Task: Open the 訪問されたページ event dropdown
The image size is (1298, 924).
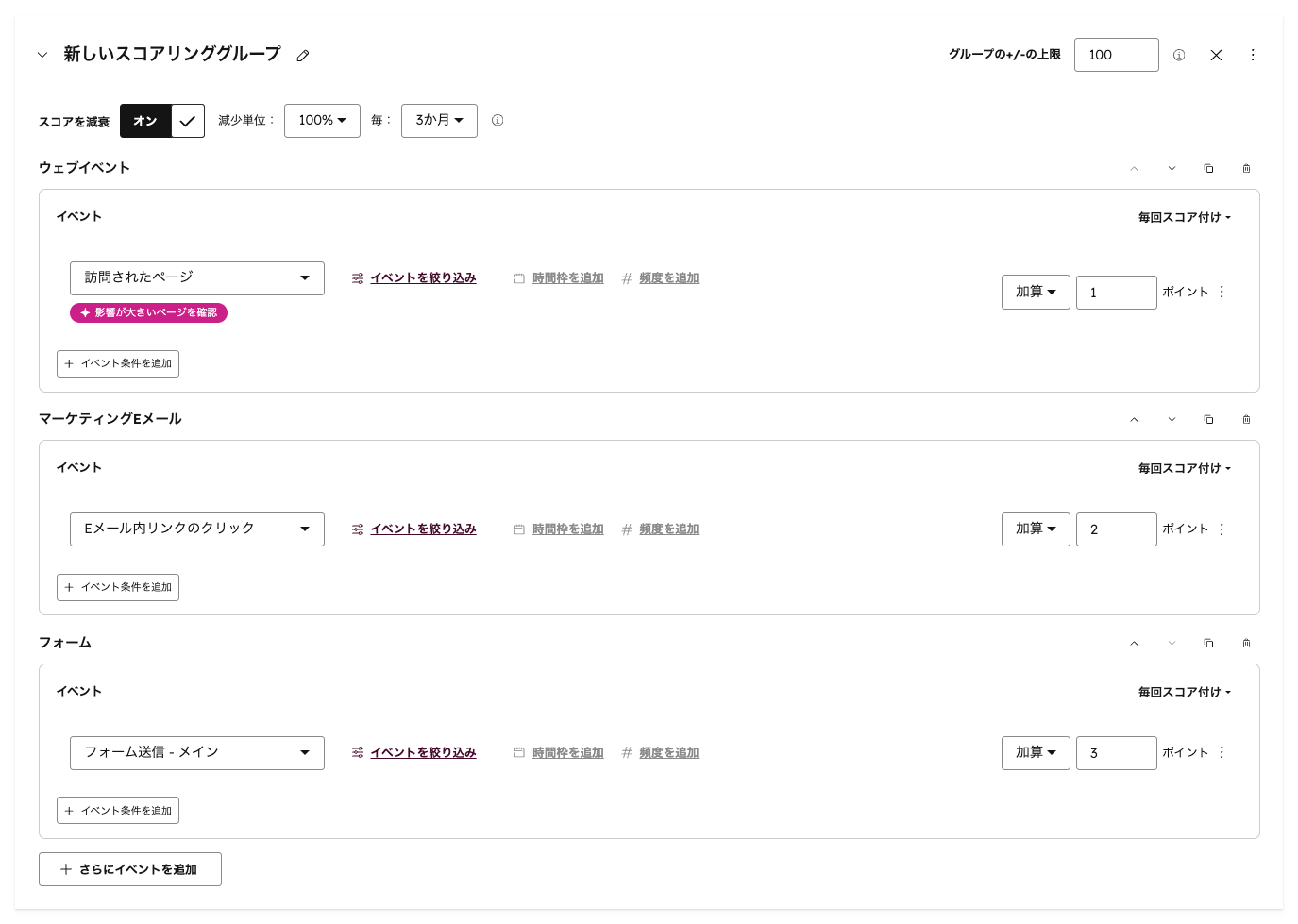Action: click(x=197, y=278)
